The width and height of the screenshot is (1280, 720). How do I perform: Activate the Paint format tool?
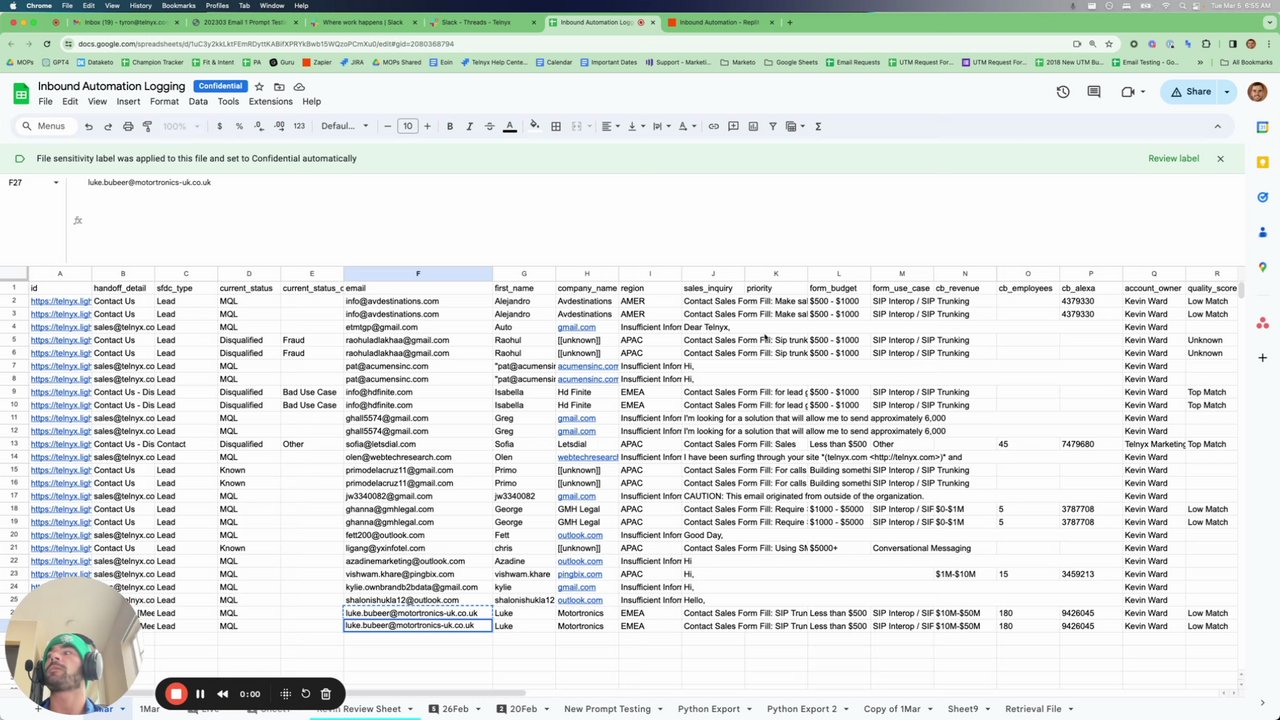pyautogui.click(x=147, y=126)
